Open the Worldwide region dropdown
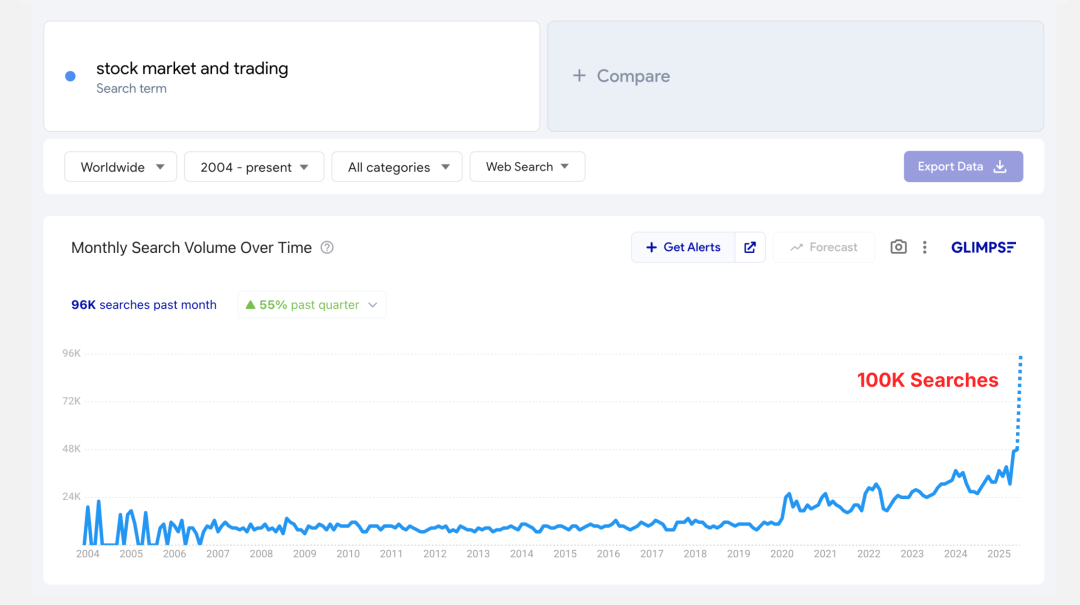Screen dimensions: 1080x605 click(x=120, y=167)
